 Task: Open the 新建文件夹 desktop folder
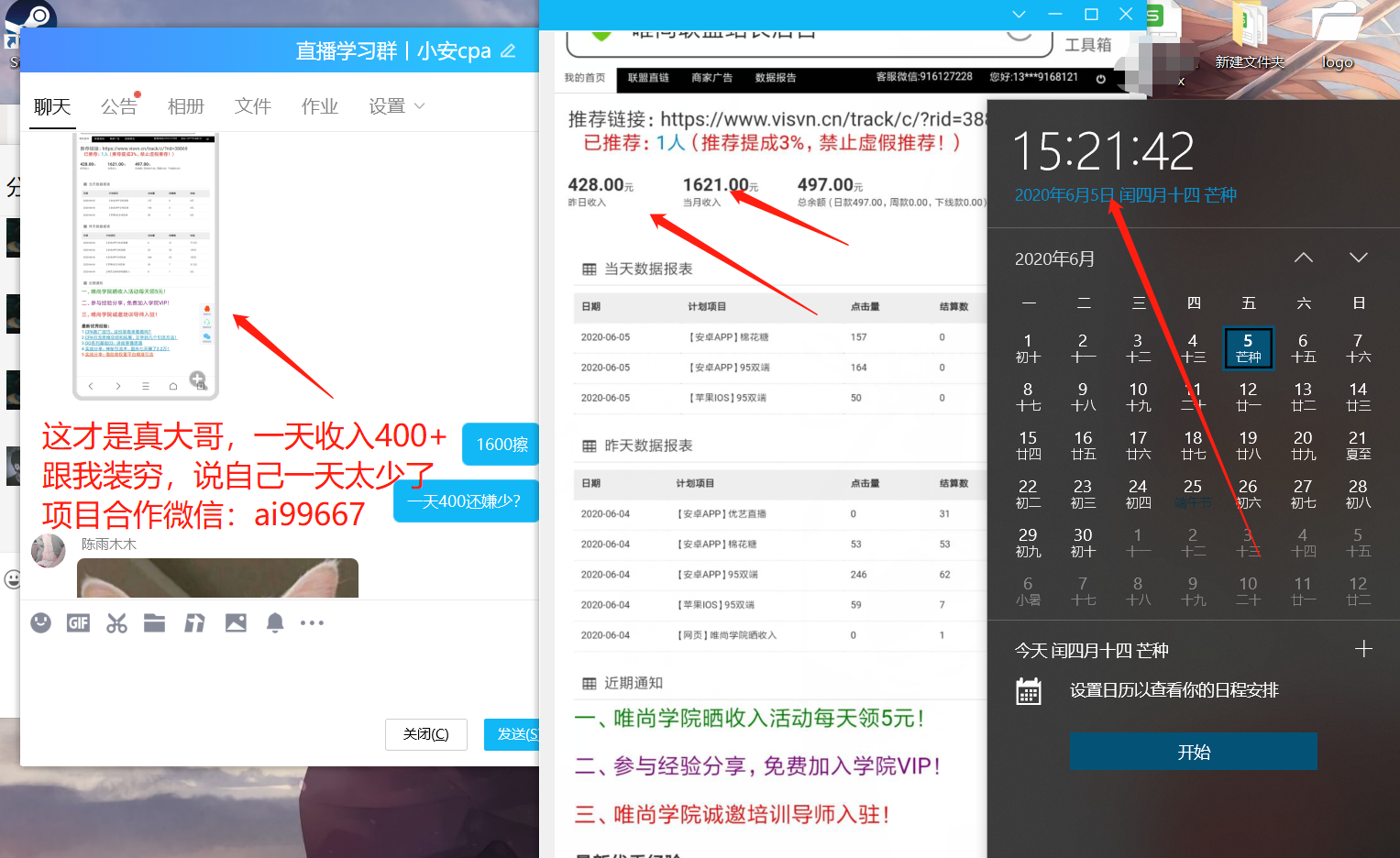[1250, 37]
